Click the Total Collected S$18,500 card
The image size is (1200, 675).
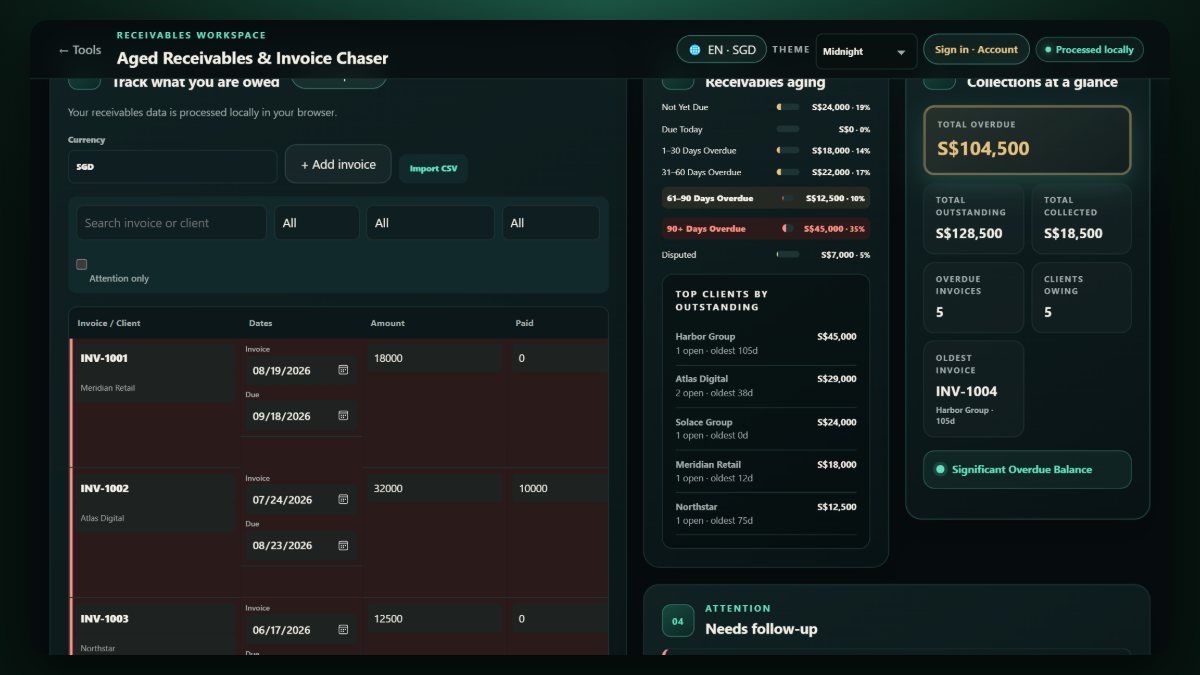pyautogui.click(x=1081, y=219)
